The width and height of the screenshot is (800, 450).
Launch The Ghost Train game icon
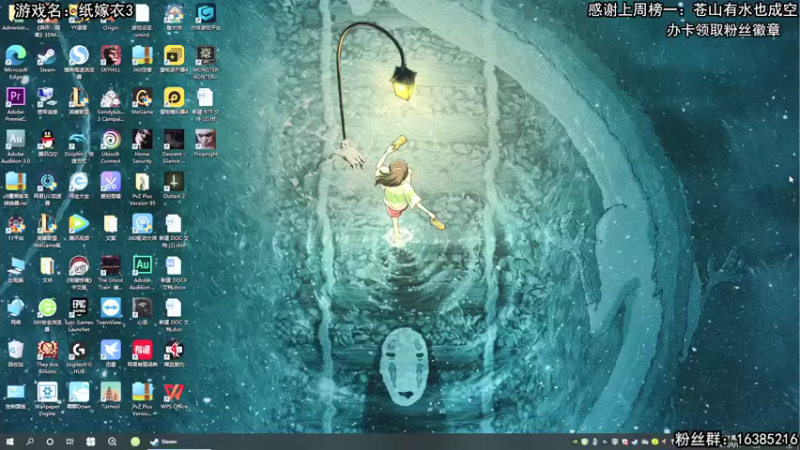tap(111, 272)
